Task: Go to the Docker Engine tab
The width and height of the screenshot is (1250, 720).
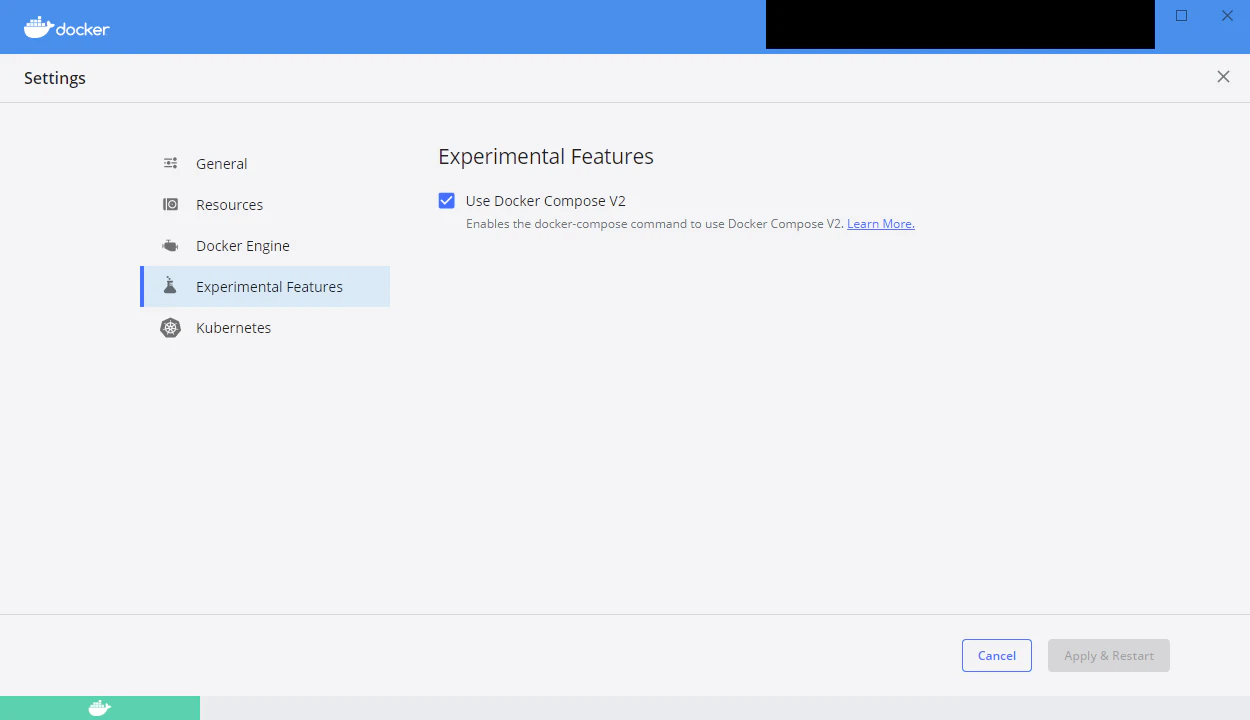Action: tap(265, 245)
